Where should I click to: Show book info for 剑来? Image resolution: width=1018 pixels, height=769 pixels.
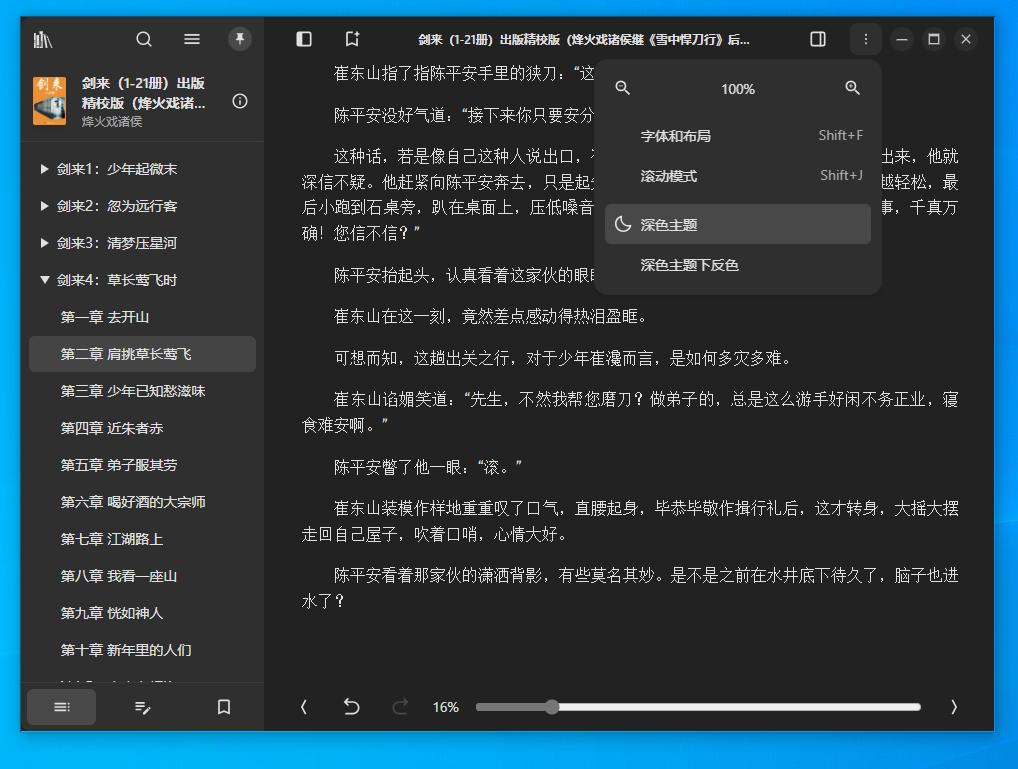point(240,101)
